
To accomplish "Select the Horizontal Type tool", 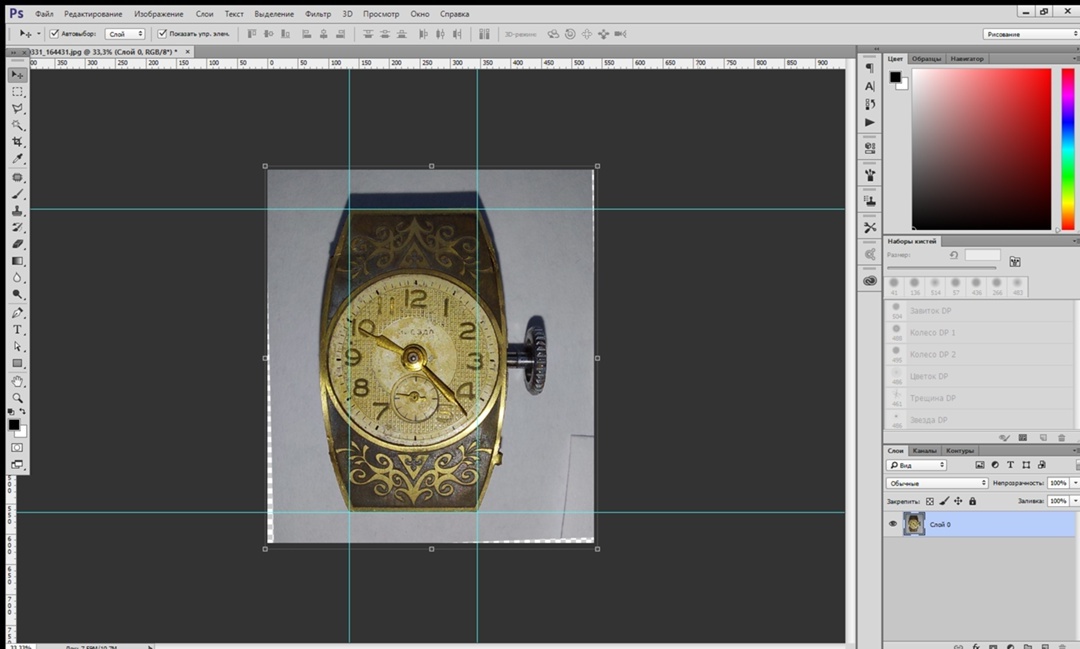I will (x=17, y=329).
